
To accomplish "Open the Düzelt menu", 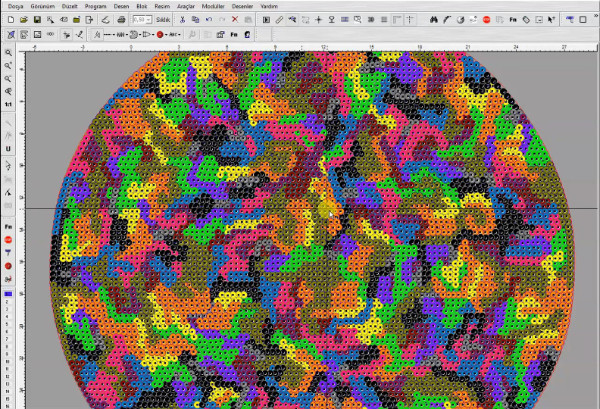I will [70, 6].
